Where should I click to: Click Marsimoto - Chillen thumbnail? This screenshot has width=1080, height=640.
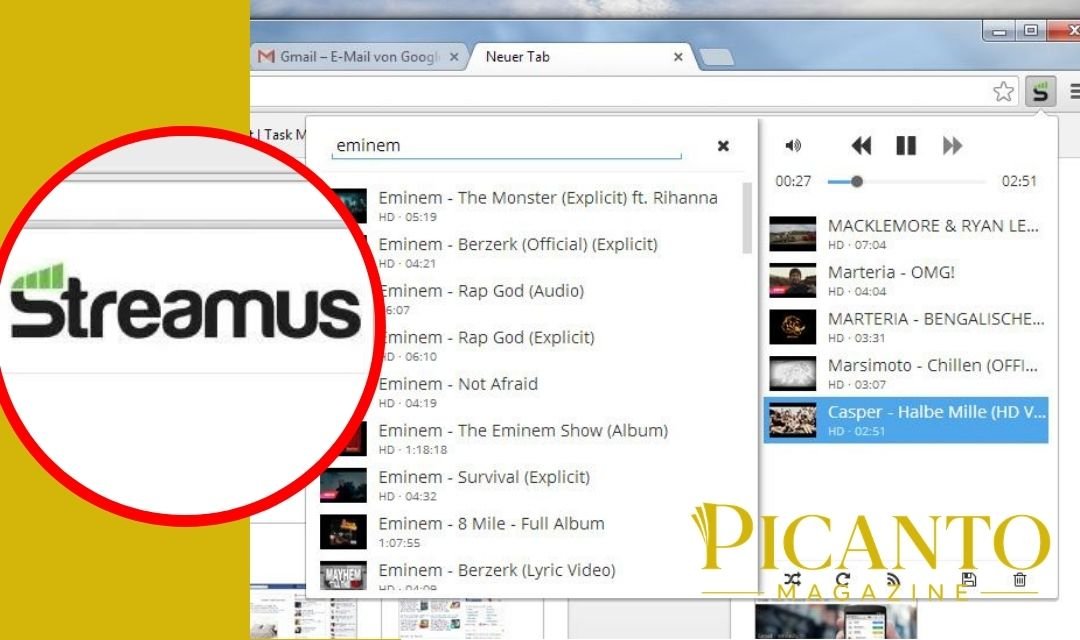click(793, 373)
